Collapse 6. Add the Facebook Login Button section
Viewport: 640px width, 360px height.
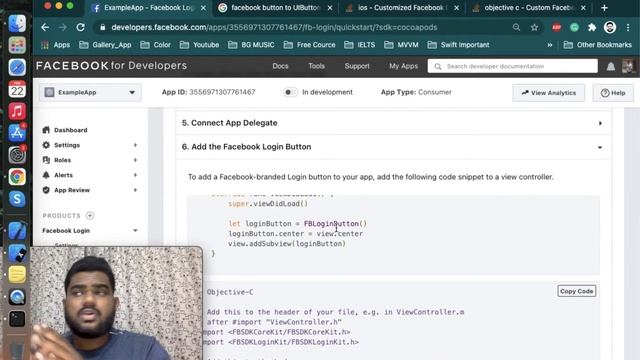(x=393, y=147)
